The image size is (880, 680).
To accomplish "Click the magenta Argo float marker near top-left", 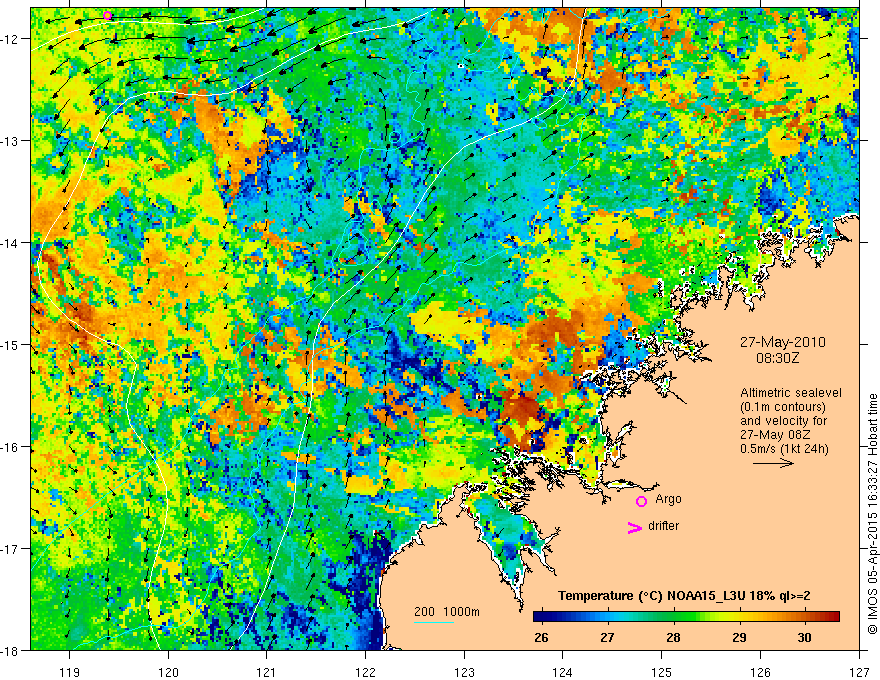I will pyautogui.click(x=108, y=16).
